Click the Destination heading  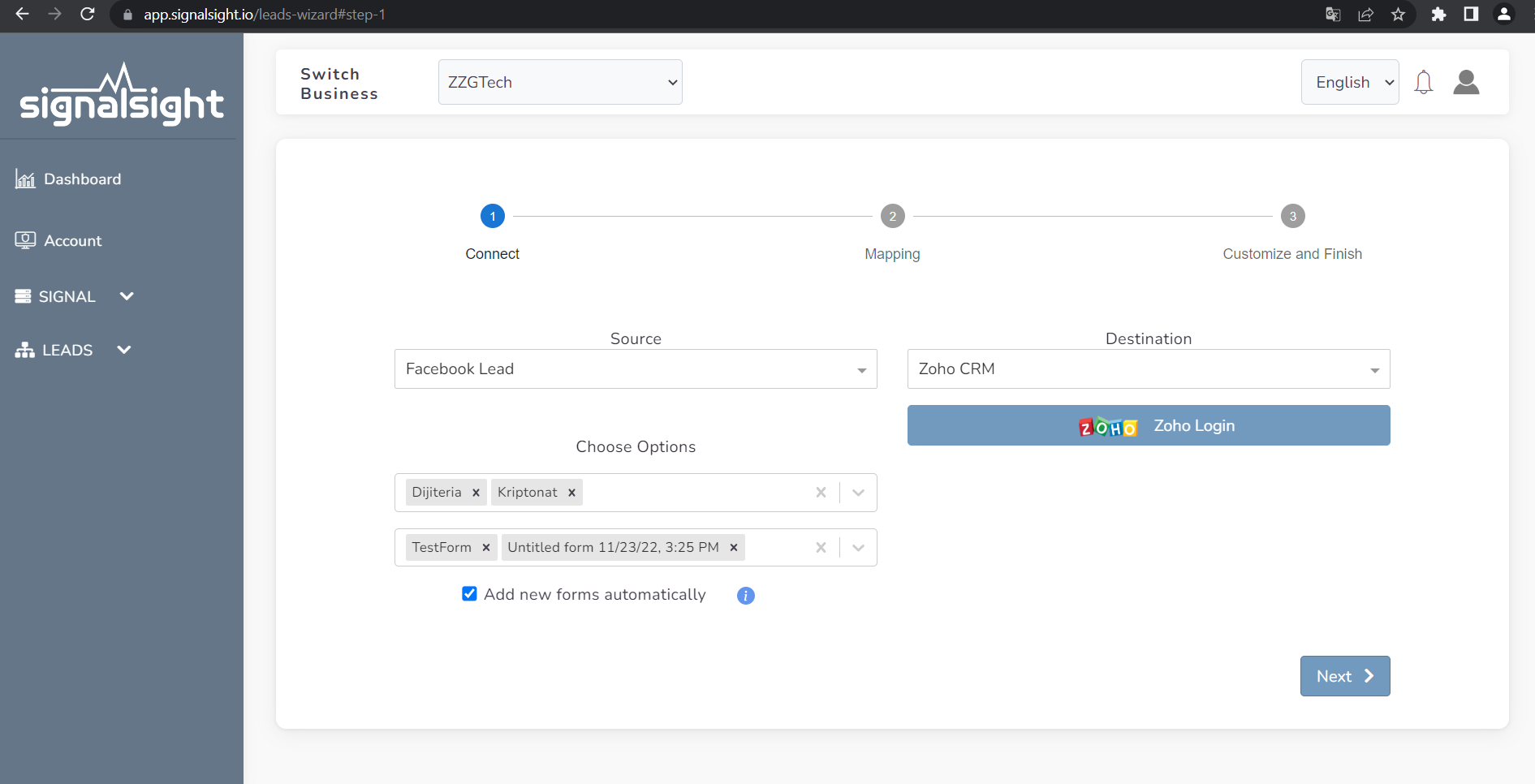[x=1149, y=339]
